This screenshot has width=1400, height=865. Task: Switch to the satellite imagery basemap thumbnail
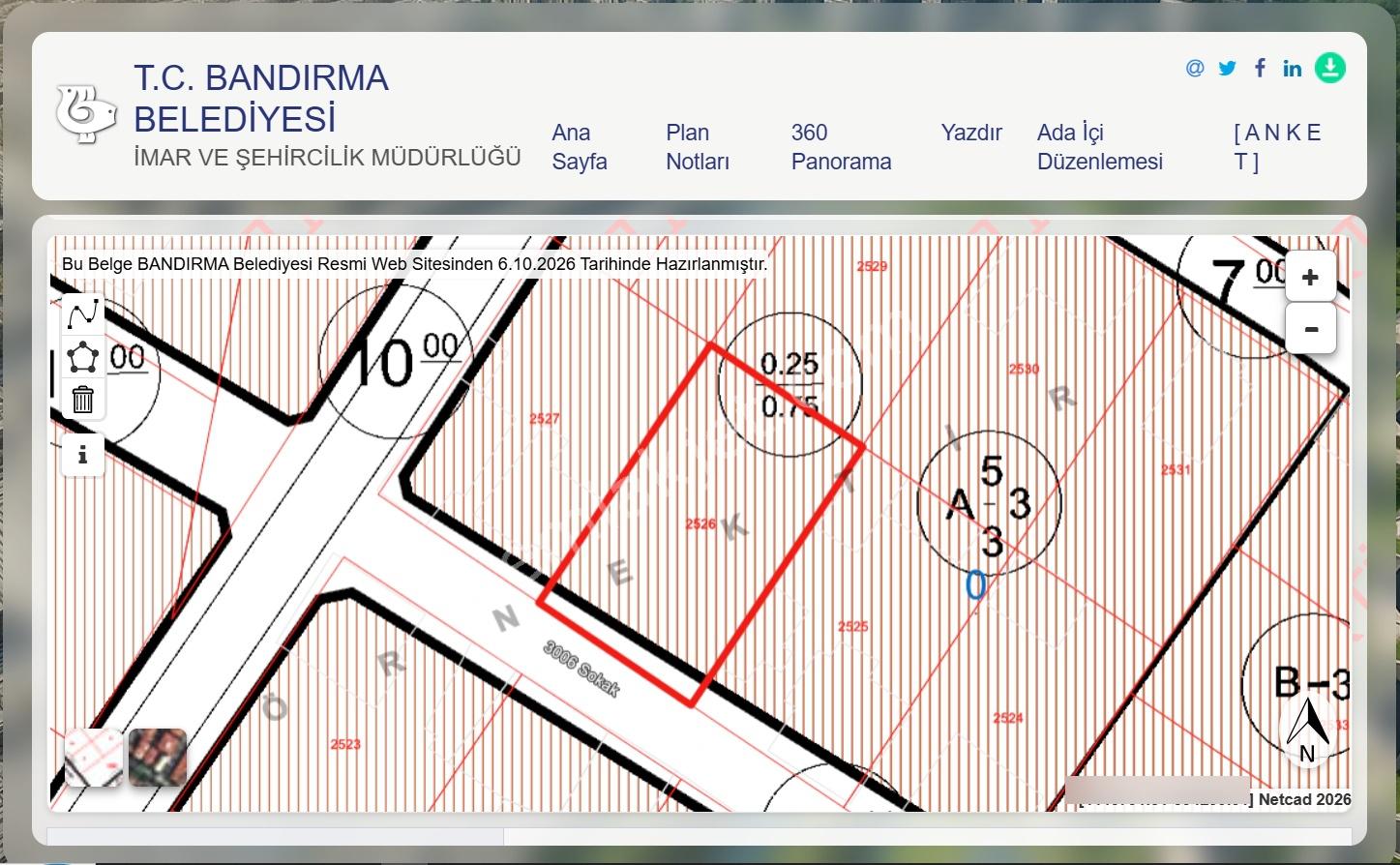pos(158,758)
